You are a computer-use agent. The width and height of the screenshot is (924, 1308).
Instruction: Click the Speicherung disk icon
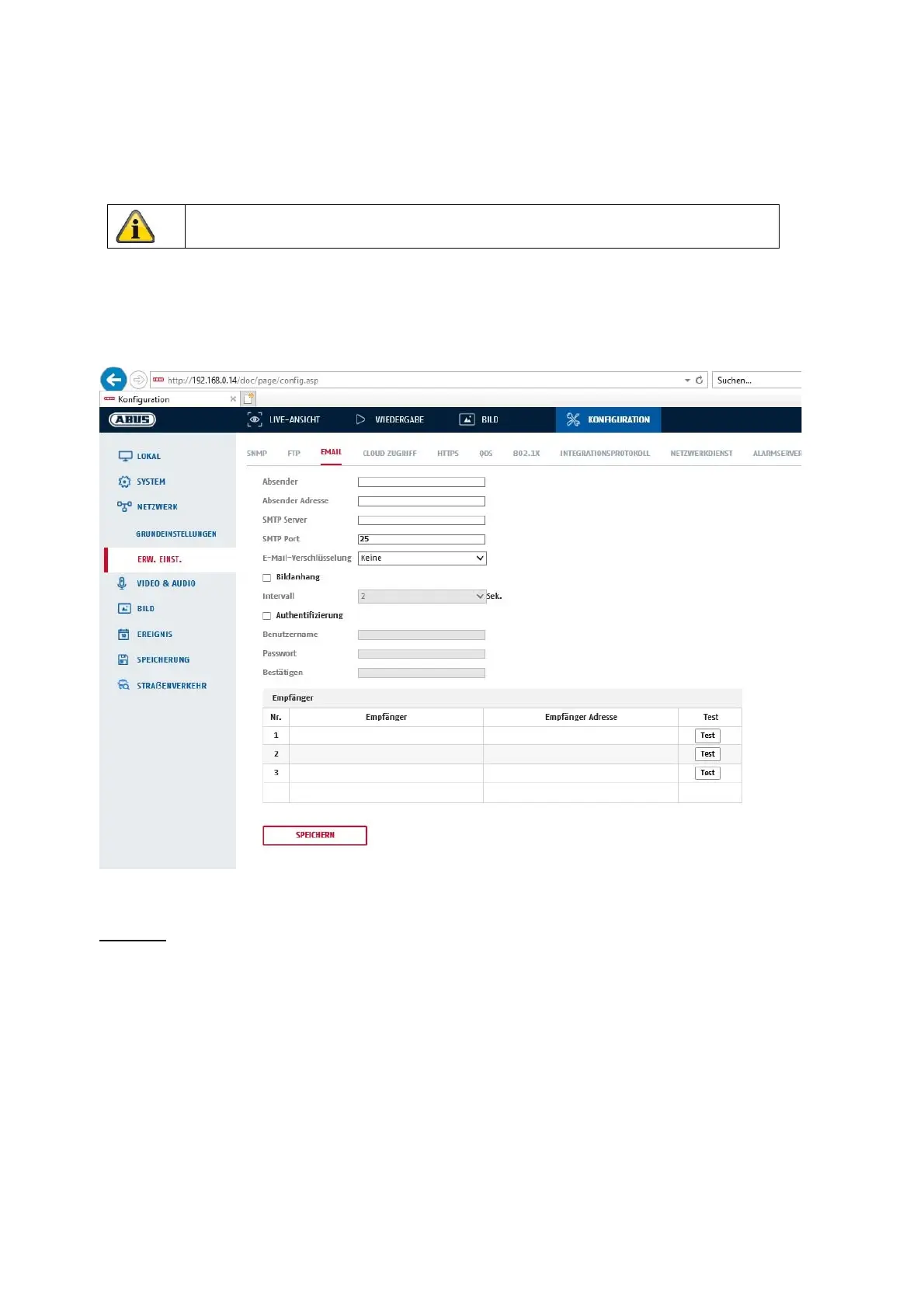coord(123,660)
